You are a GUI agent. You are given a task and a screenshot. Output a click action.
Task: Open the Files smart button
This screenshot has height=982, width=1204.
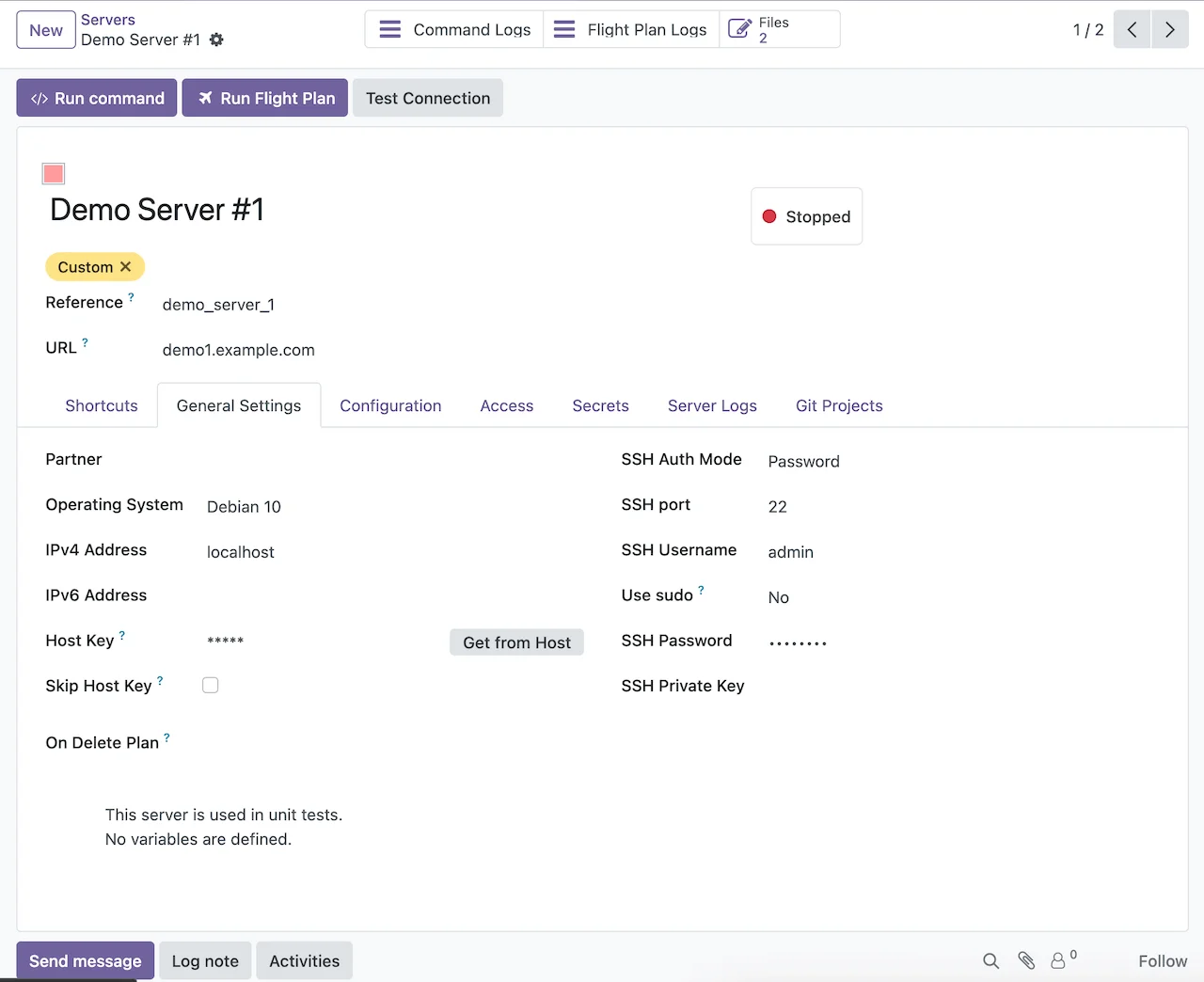[x=779, y=29]
